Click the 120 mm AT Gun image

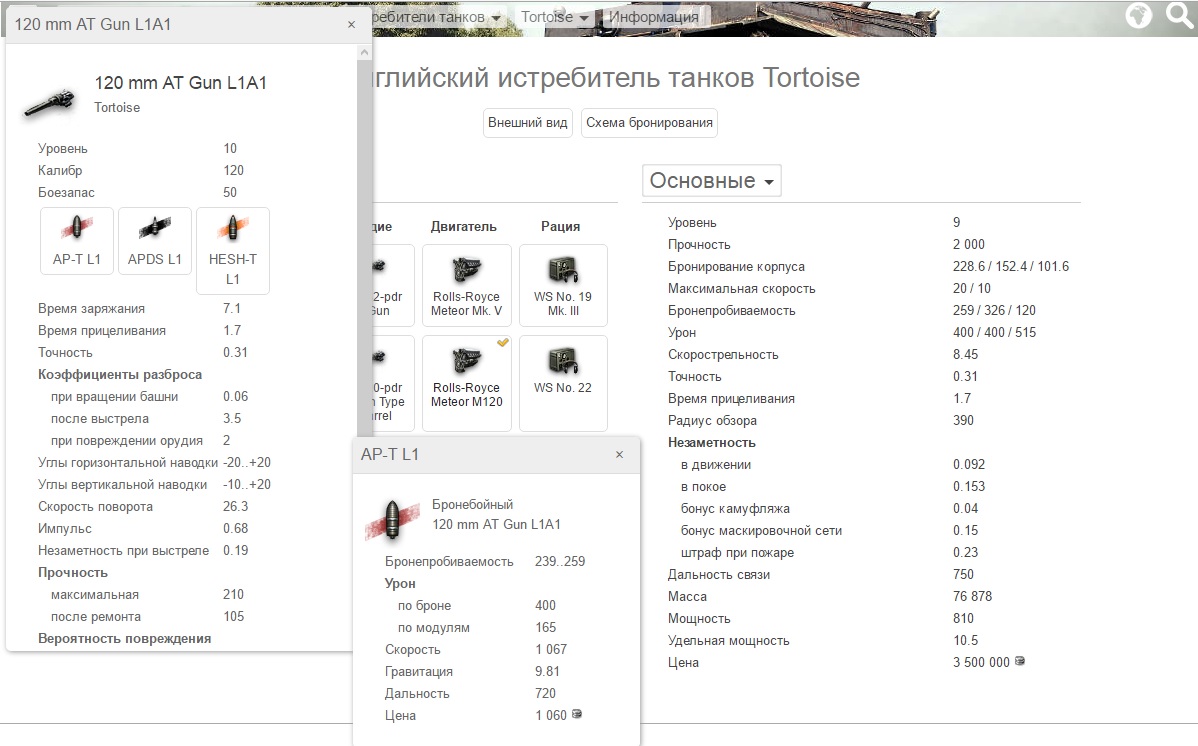pos(50,103)
